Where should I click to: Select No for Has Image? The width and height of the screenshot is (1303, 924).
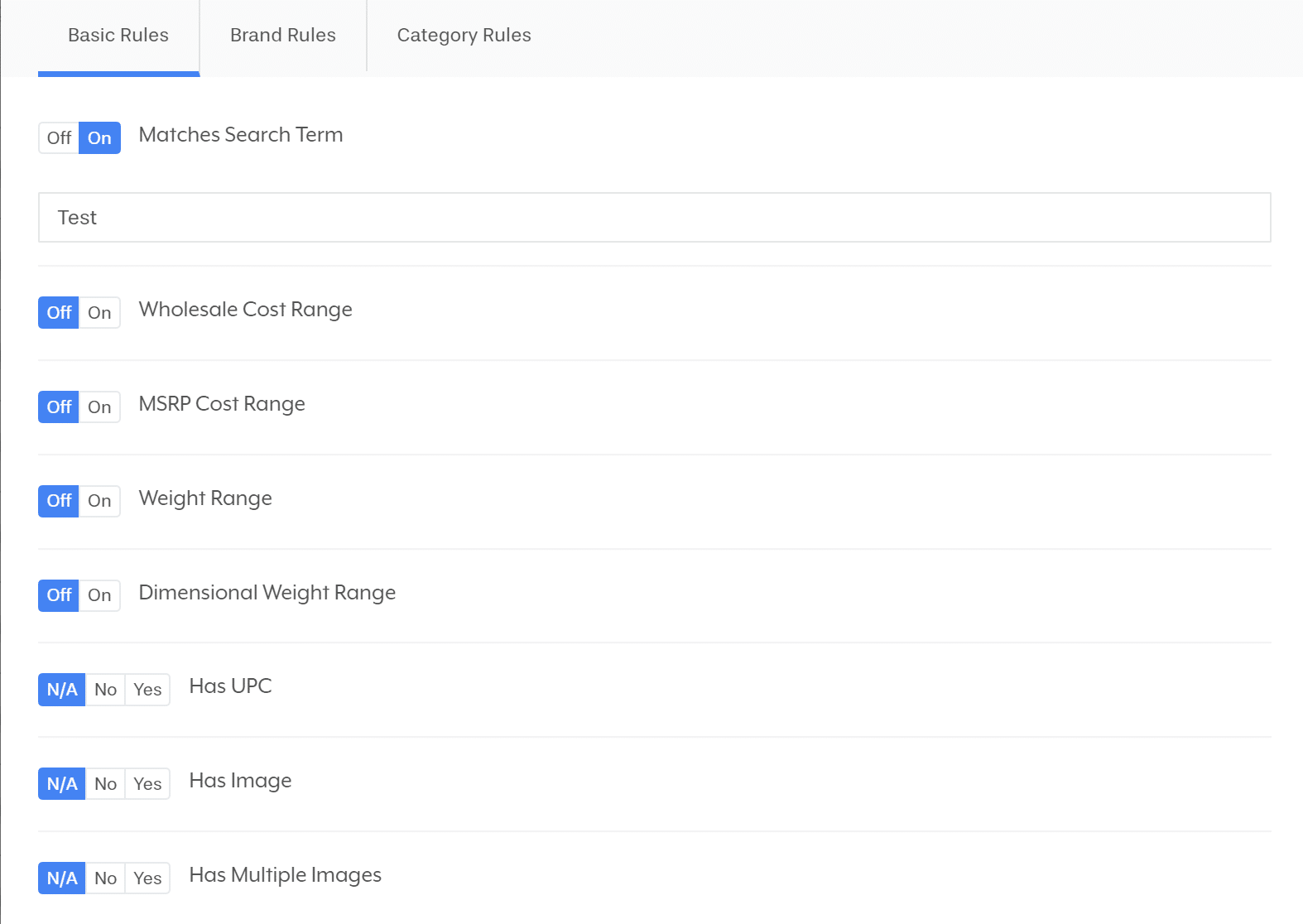coord(105,784)
